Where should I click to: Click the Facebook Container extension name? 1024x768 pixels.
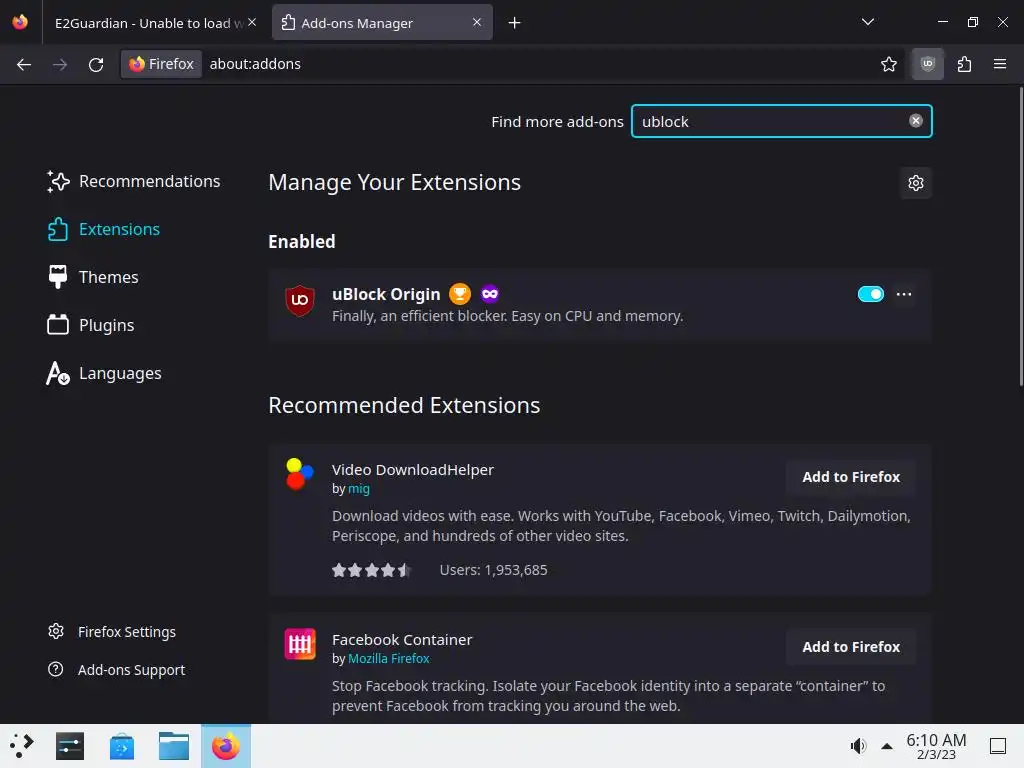(402, 639)
